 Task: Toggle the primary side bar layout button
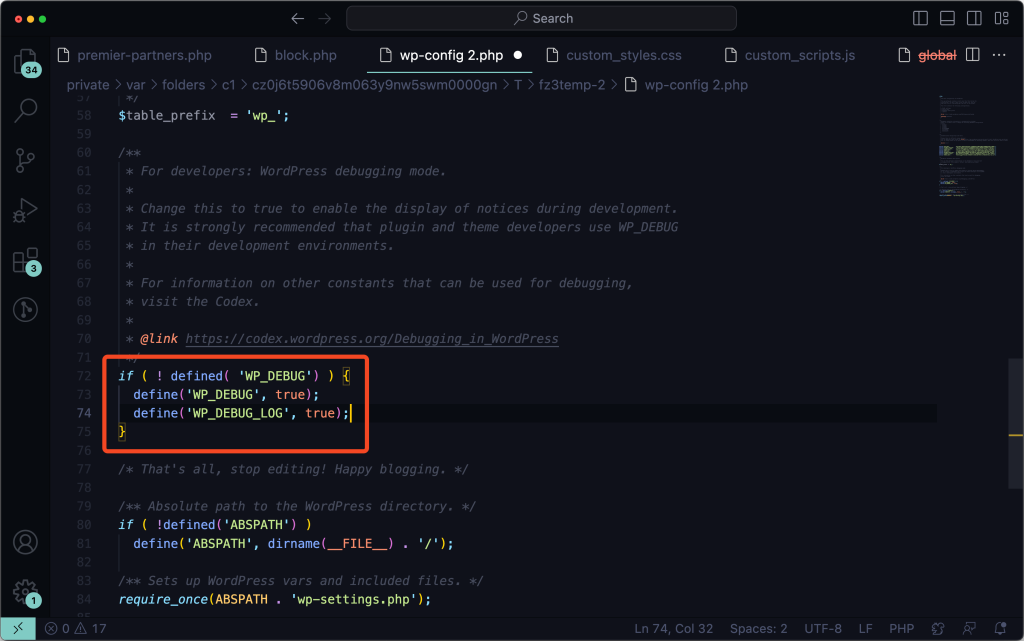coord(921,18)
